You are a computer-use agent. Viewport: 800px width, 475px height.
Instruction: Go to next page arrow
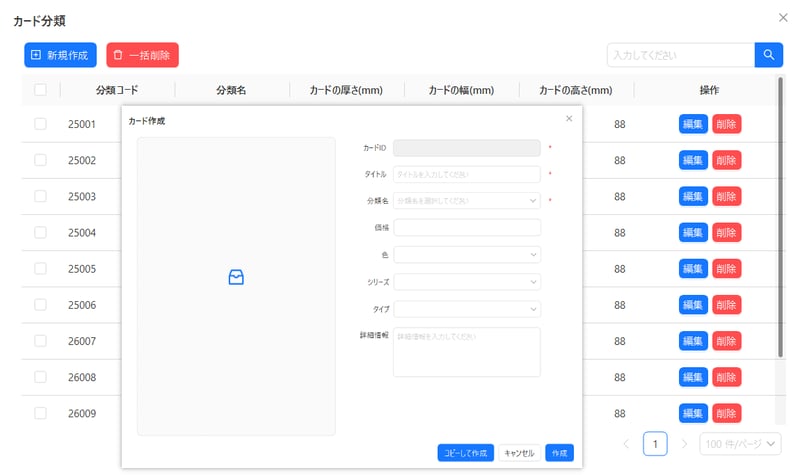pos(684,443)
